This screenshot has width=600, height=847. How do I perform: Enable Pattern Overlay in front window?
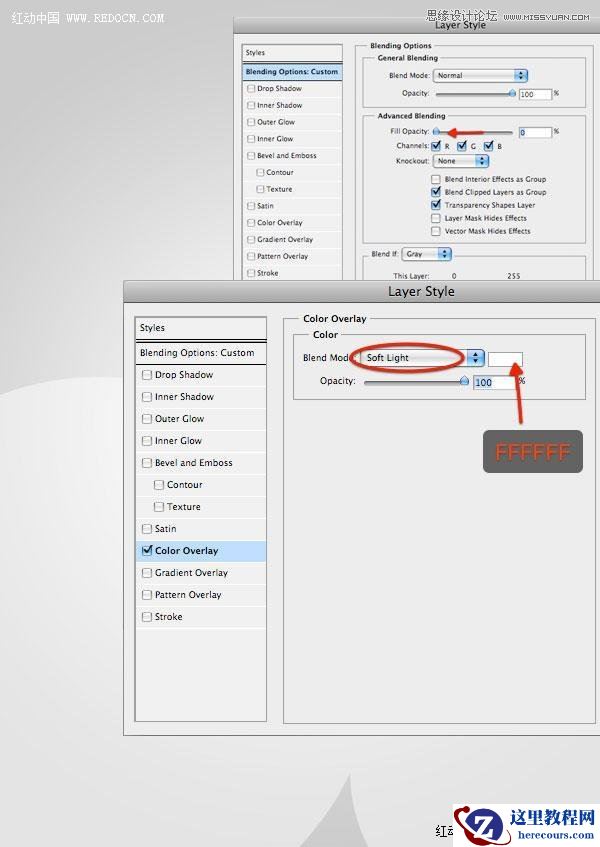146,595
